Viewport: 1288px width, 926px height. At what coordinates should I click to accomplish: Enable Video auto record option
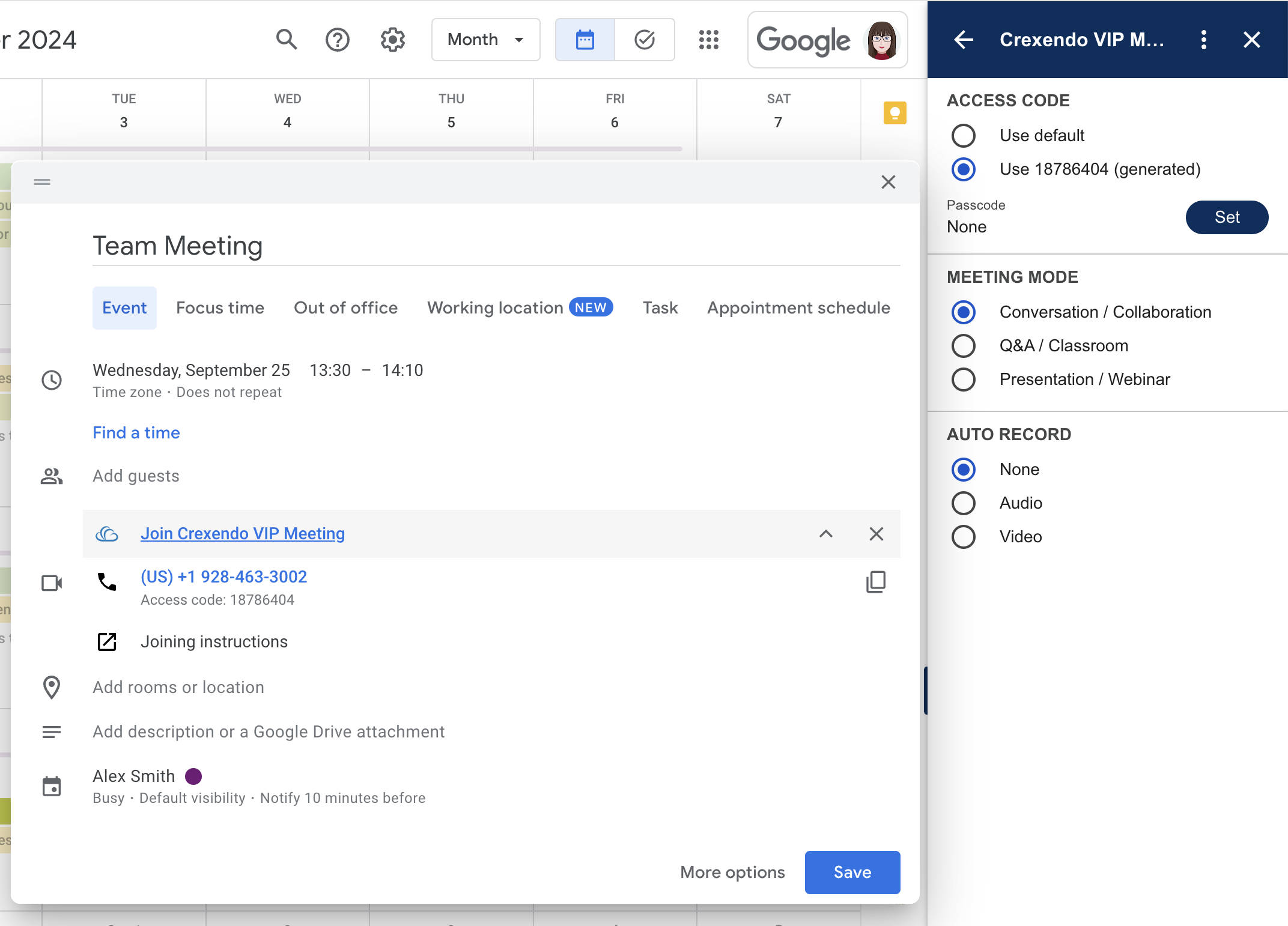[964, 537]
